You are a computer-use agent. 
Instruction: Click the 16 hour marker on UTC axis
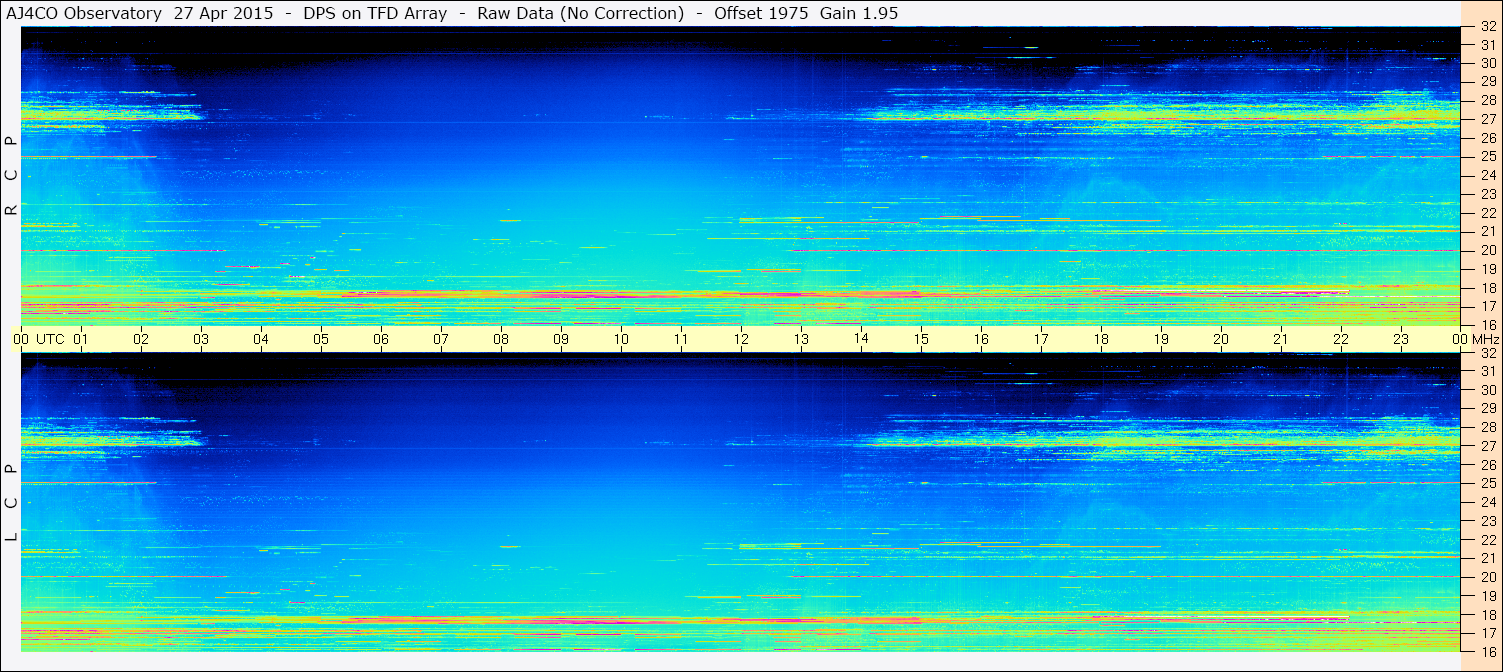(x=981, y=339)
